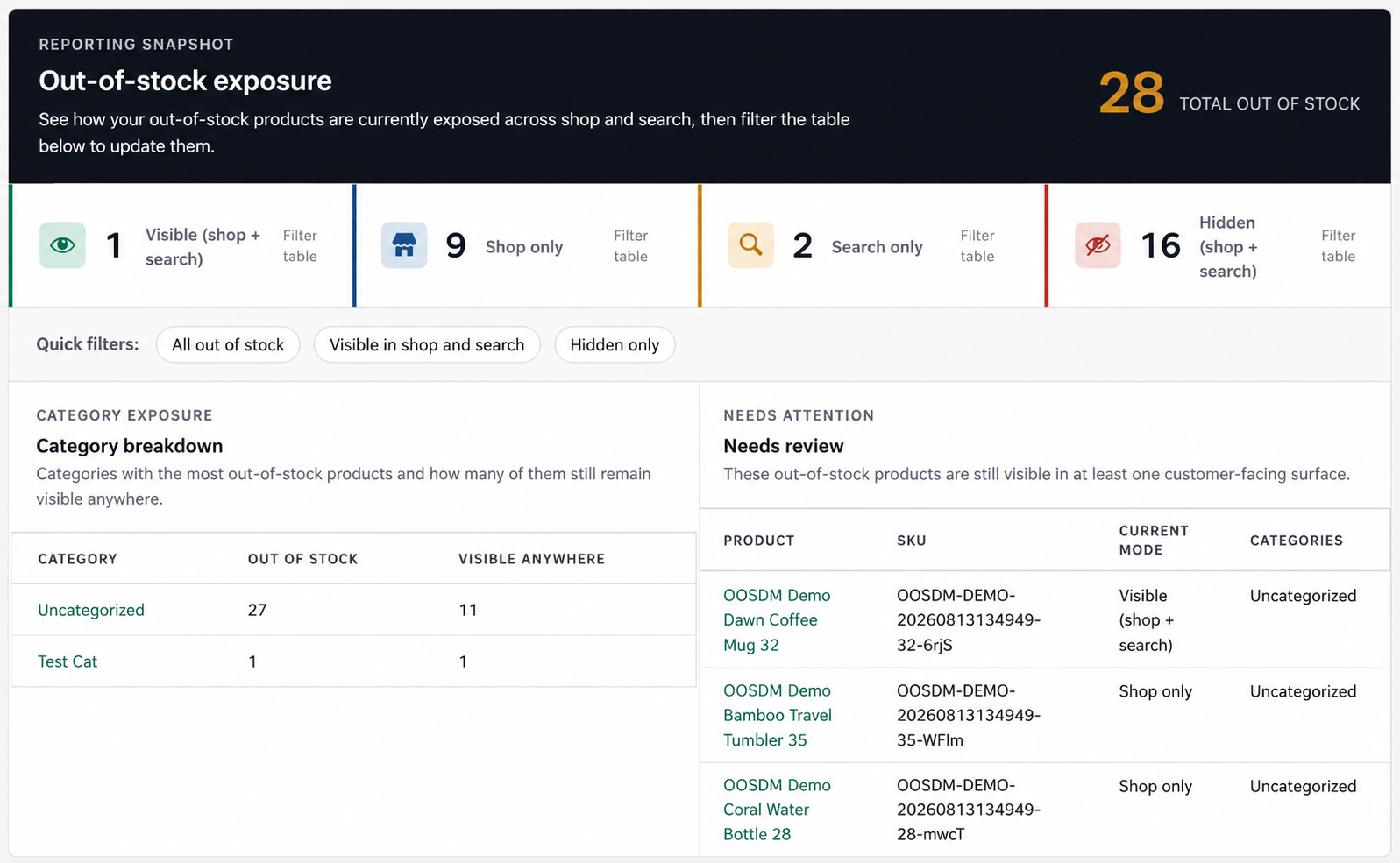
Task: Click the blue storefront Shop only icon
Action: tap(404, 245)
